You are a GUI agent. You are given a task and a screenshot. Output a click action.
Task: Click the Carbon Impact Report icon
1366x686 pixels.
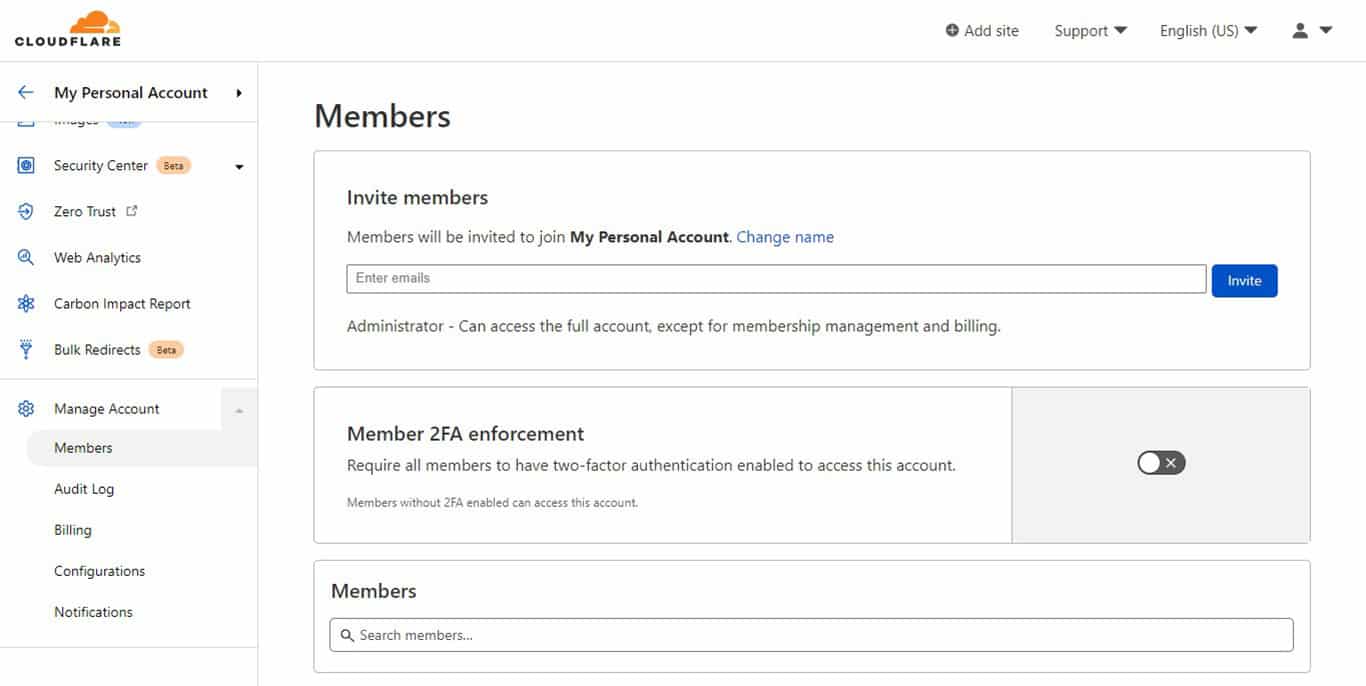pyautogui.click(x=26, y=304)
